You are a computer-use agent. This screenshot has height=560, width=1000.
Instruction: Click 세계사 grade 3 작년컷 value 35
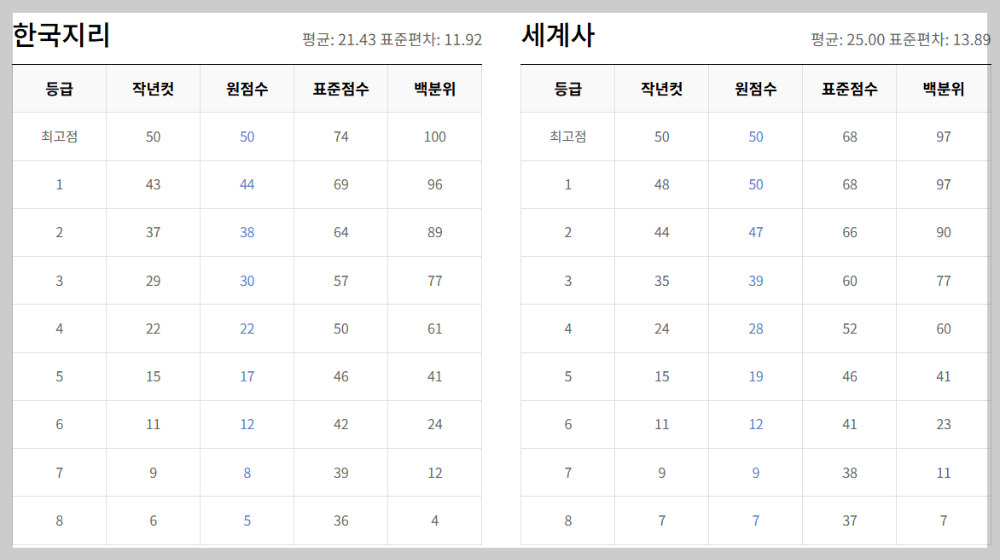point(662,281)
